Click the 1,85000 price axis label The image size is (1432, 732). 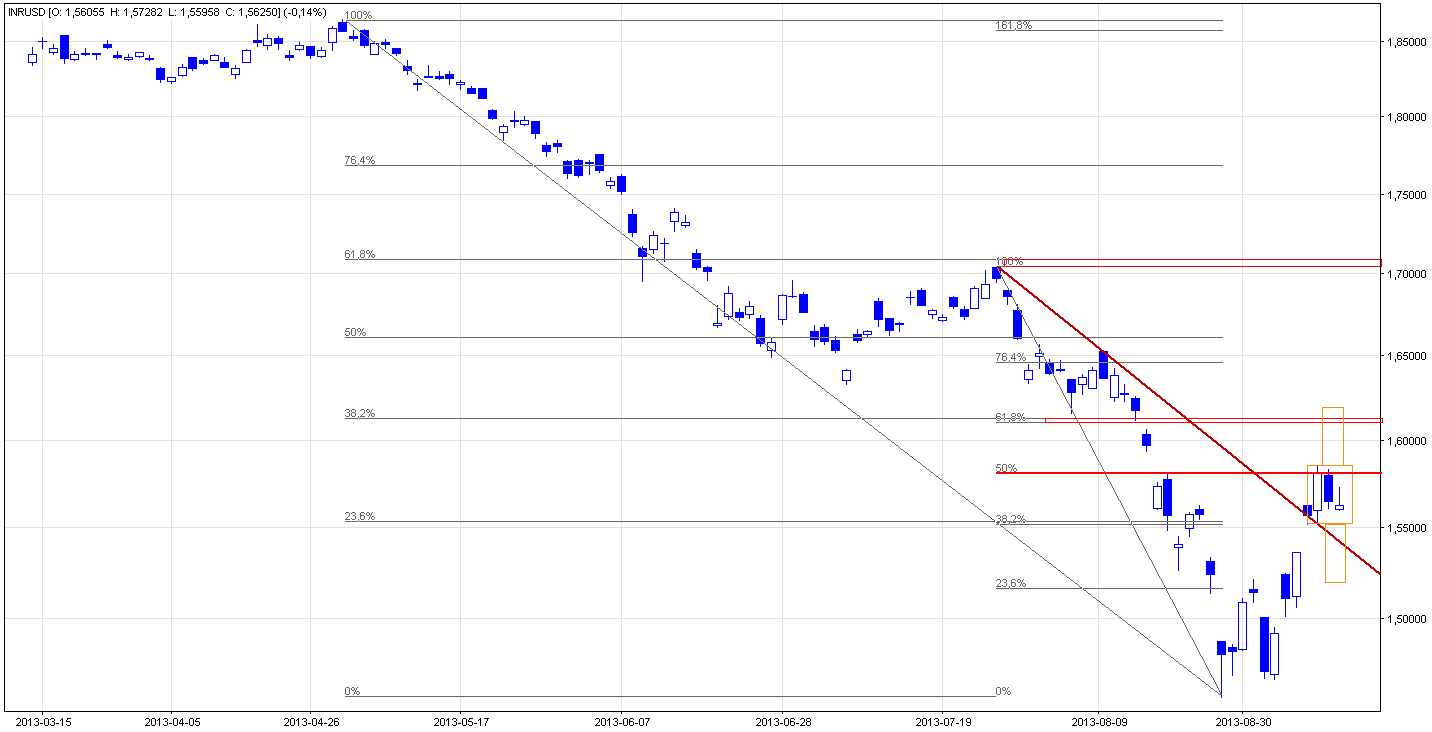(x=1406, y=42)
